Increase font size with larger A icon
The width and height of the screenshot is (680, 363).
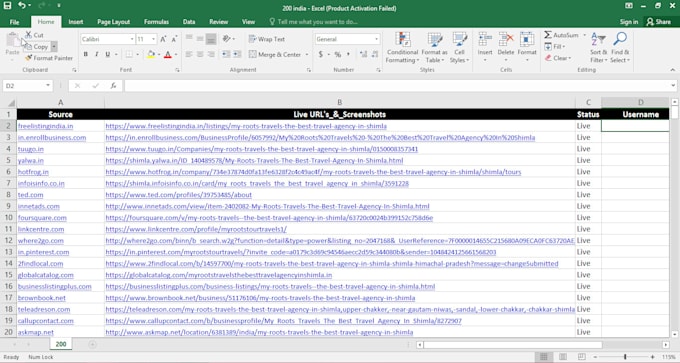[163, 39]
